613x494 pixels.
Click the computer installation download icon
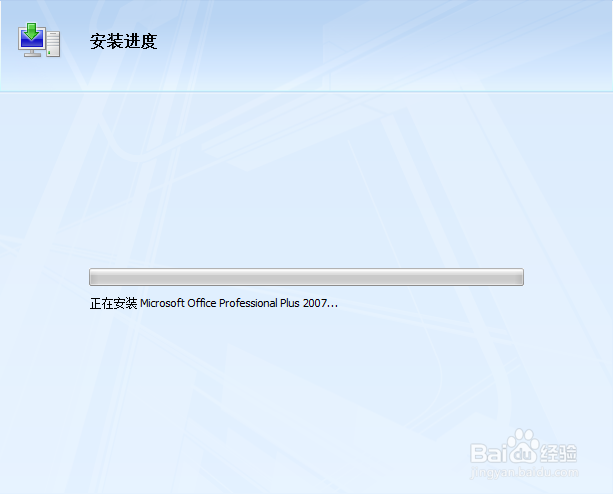click(39, 40)
